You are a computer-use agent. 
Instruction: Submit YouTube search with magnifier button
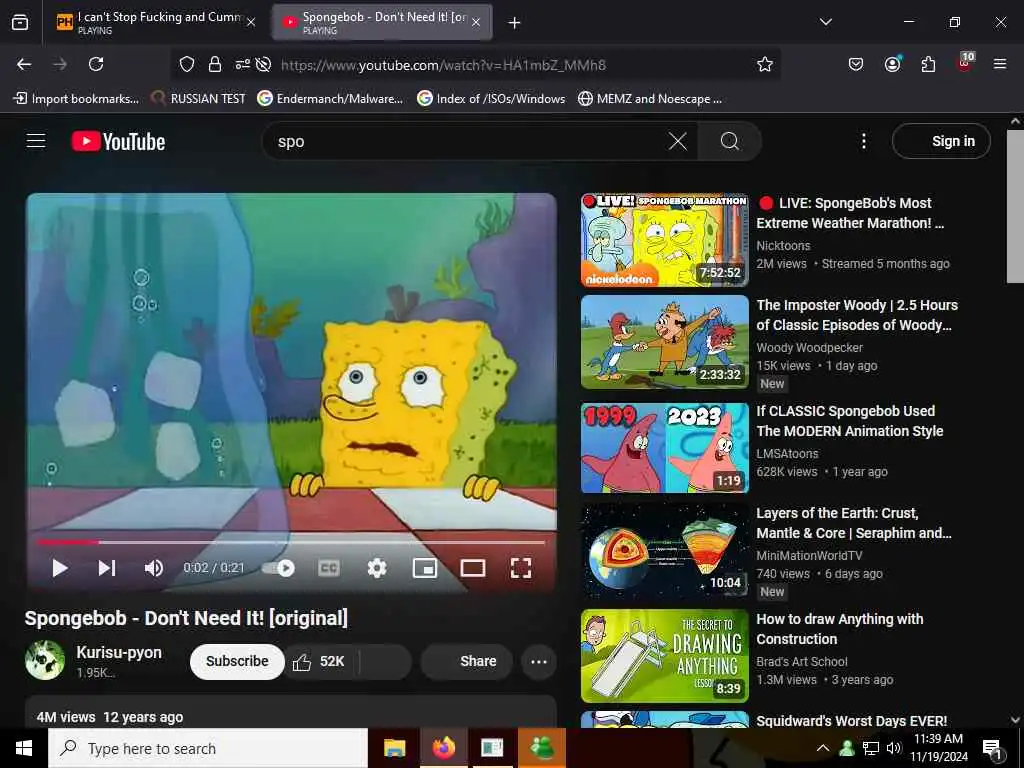[729, 141]
